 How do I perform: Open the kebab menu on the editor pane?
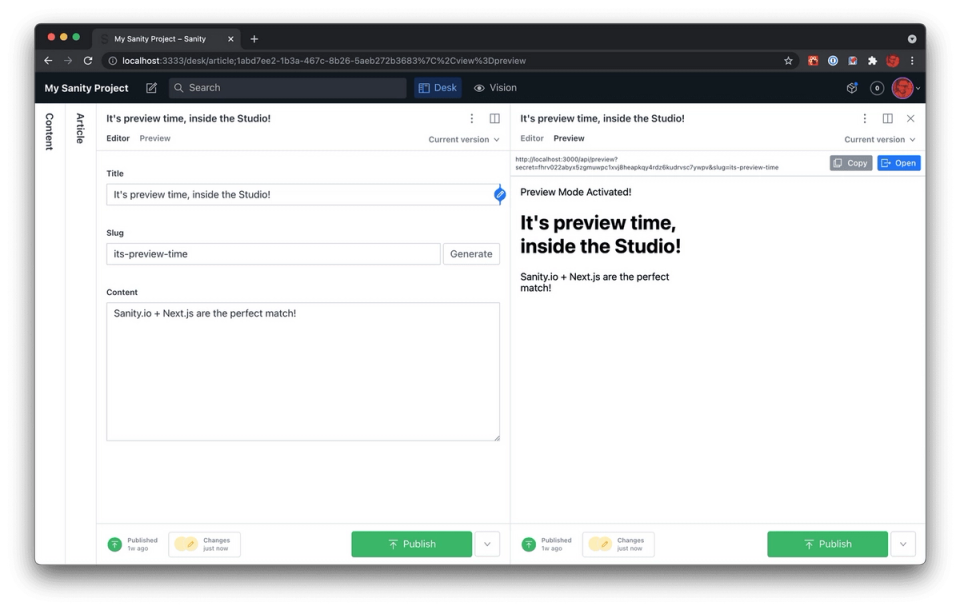tap(471, 118)
